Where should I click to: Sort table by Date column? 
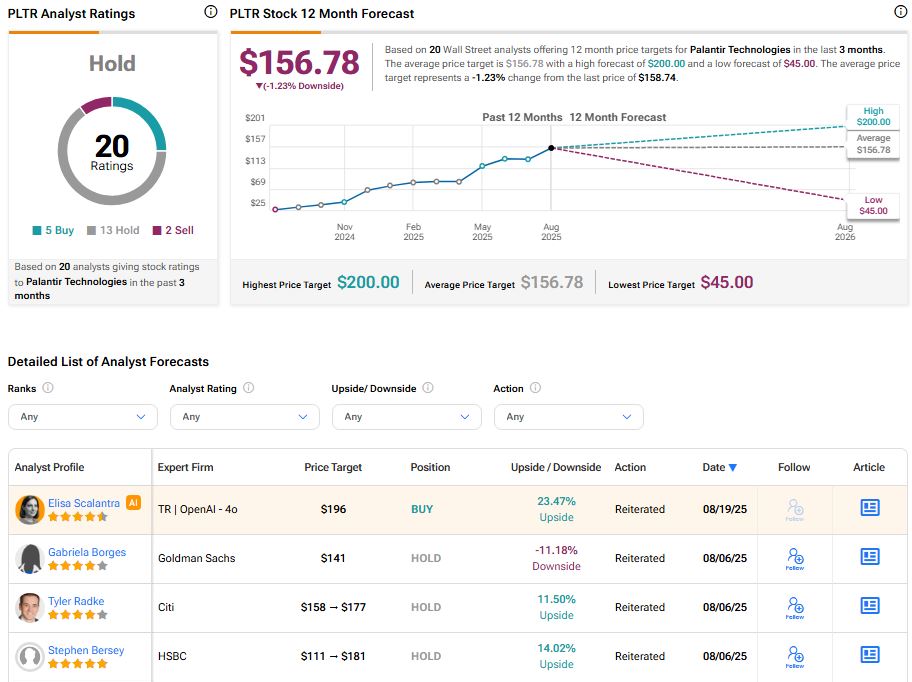tap(719, 467)
